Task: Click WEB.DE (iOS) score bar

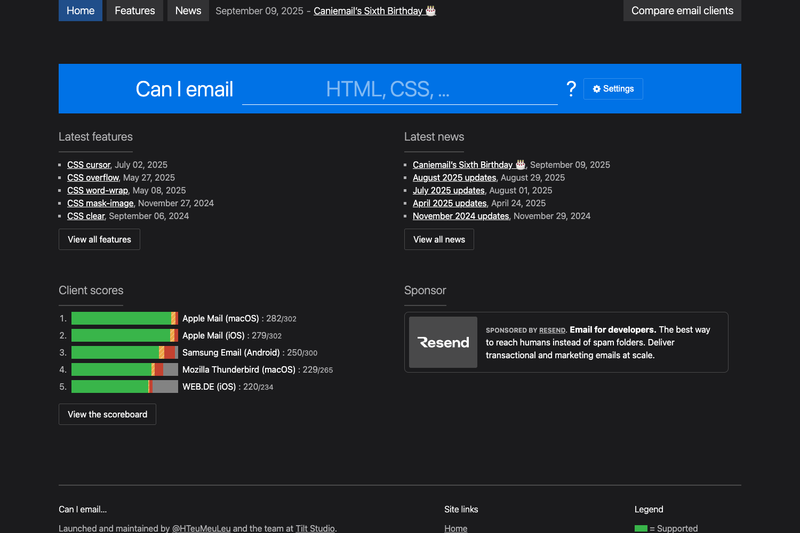Action: [x=124, y=387]
